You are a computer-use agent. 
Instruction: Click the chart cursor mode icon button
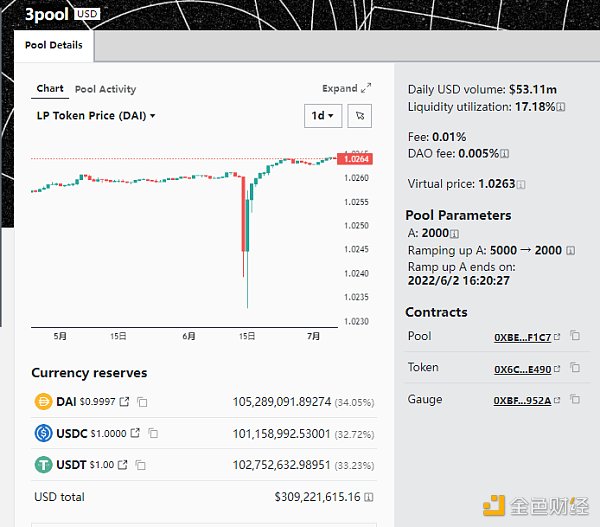pyautogui.click(x=359, y=116)
